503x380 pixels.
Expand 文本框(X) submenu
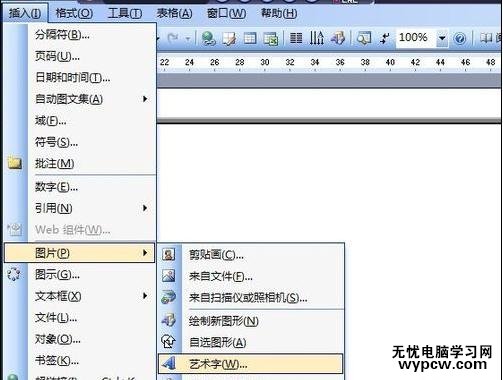tap(92, 296)
